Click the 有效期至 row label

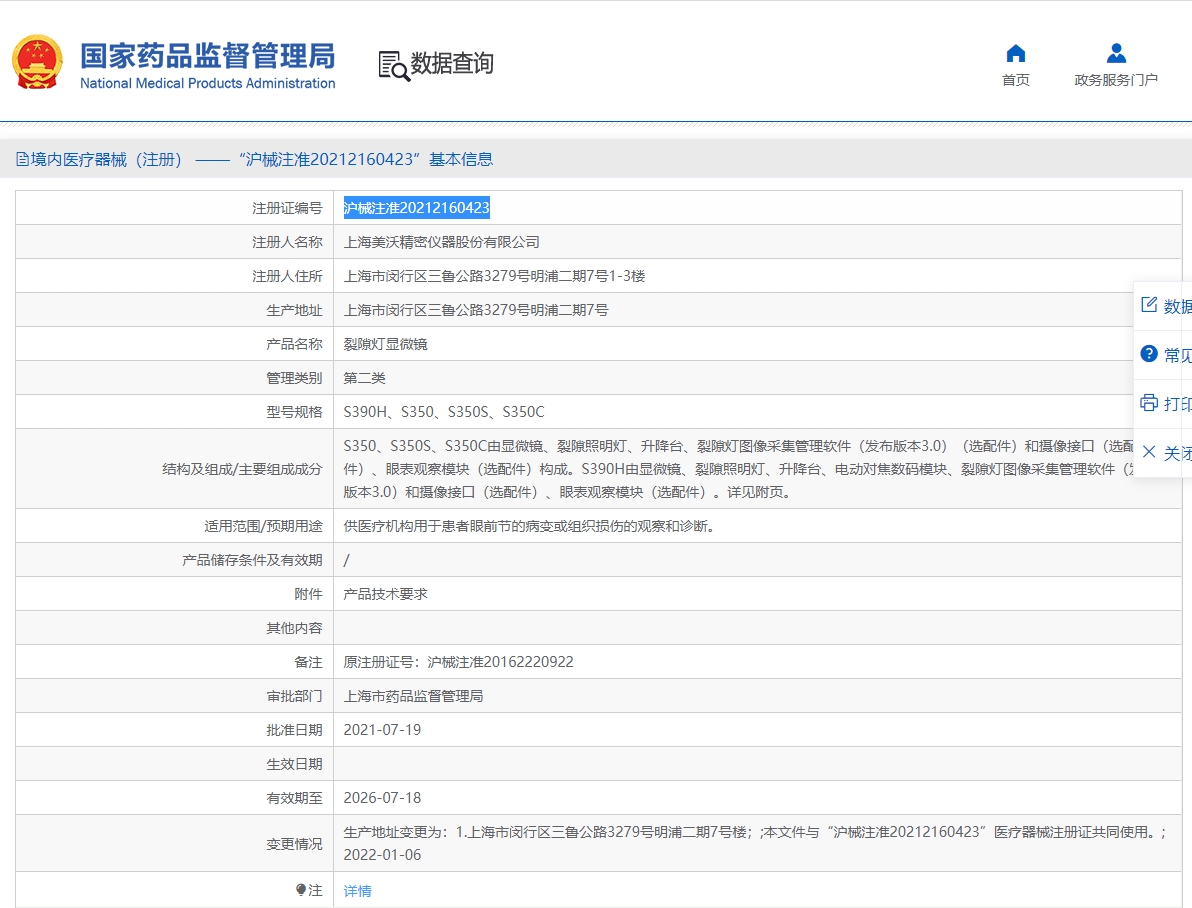[x=294, y=798]
